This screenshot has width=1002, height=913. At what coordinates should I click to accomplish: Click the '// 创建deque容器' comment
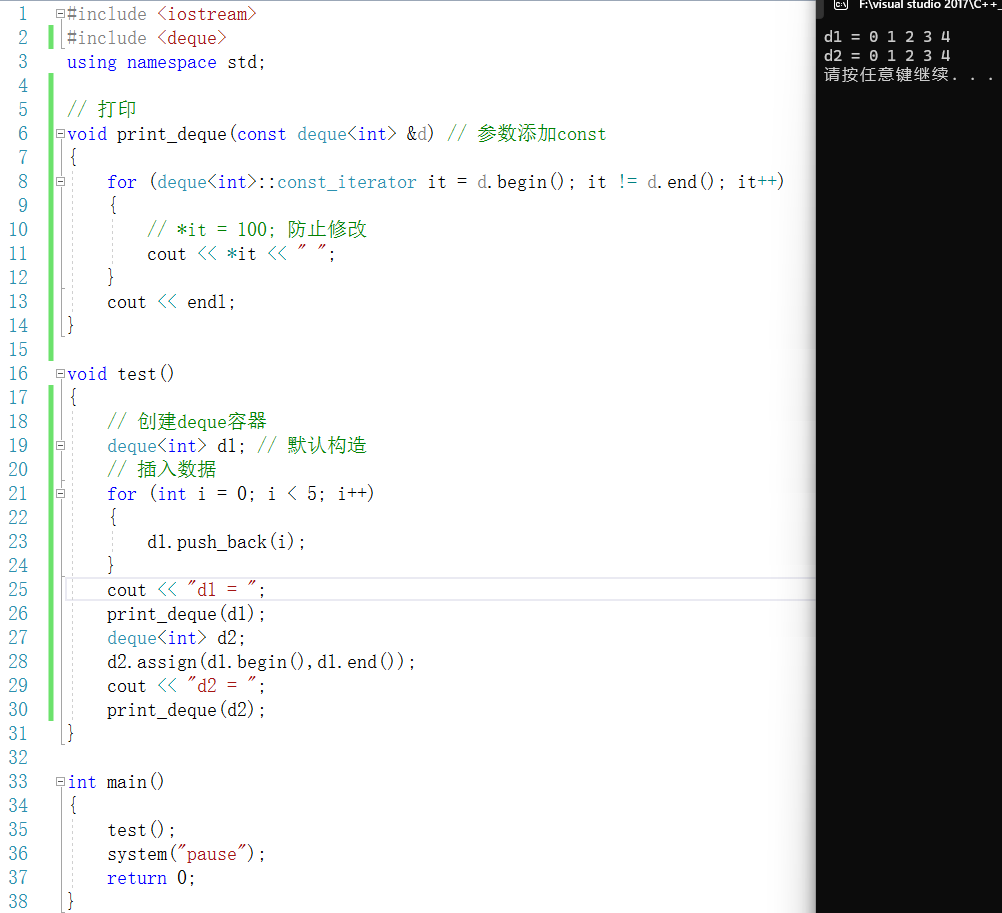(x=187, y=422)
